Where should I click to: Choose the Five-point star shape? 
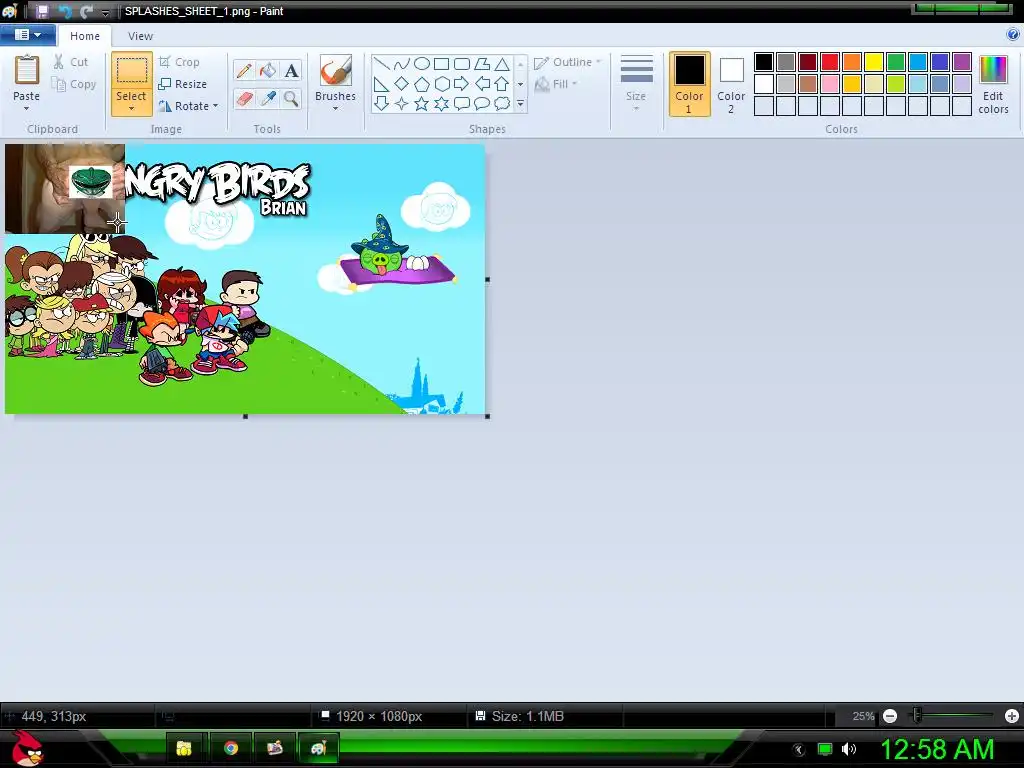[422, 103]
